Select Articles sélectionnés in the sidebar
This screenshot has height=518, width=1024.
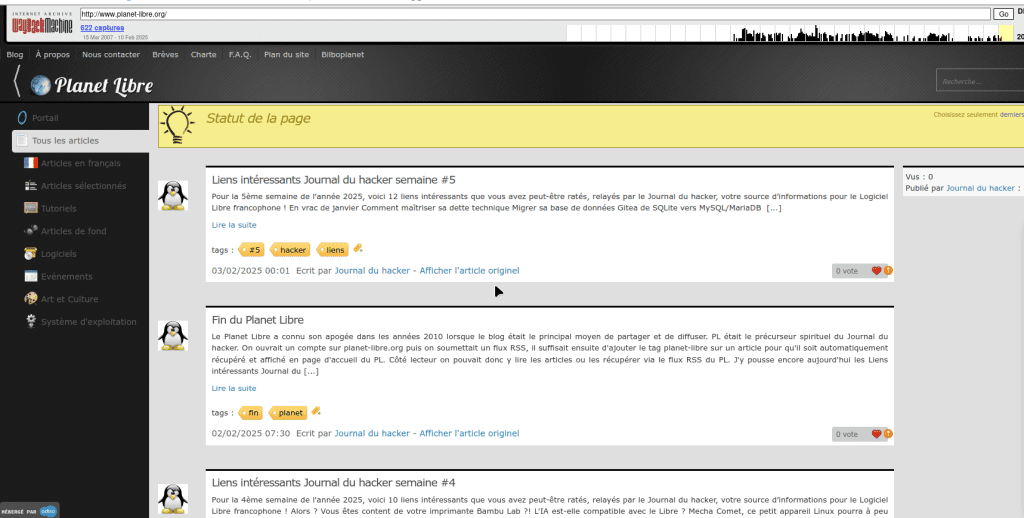tap(84, 186)
